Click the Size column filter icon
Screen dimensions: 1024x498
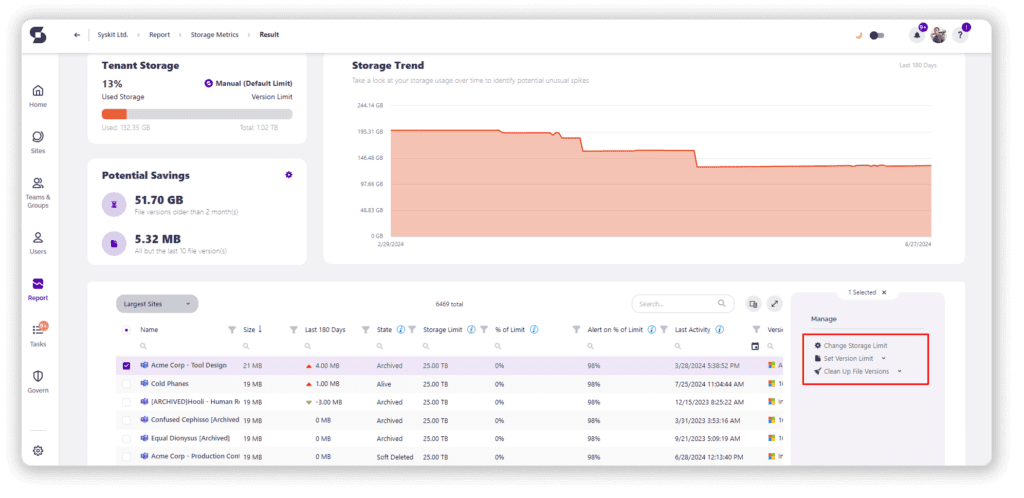click(x=293, y=330)
